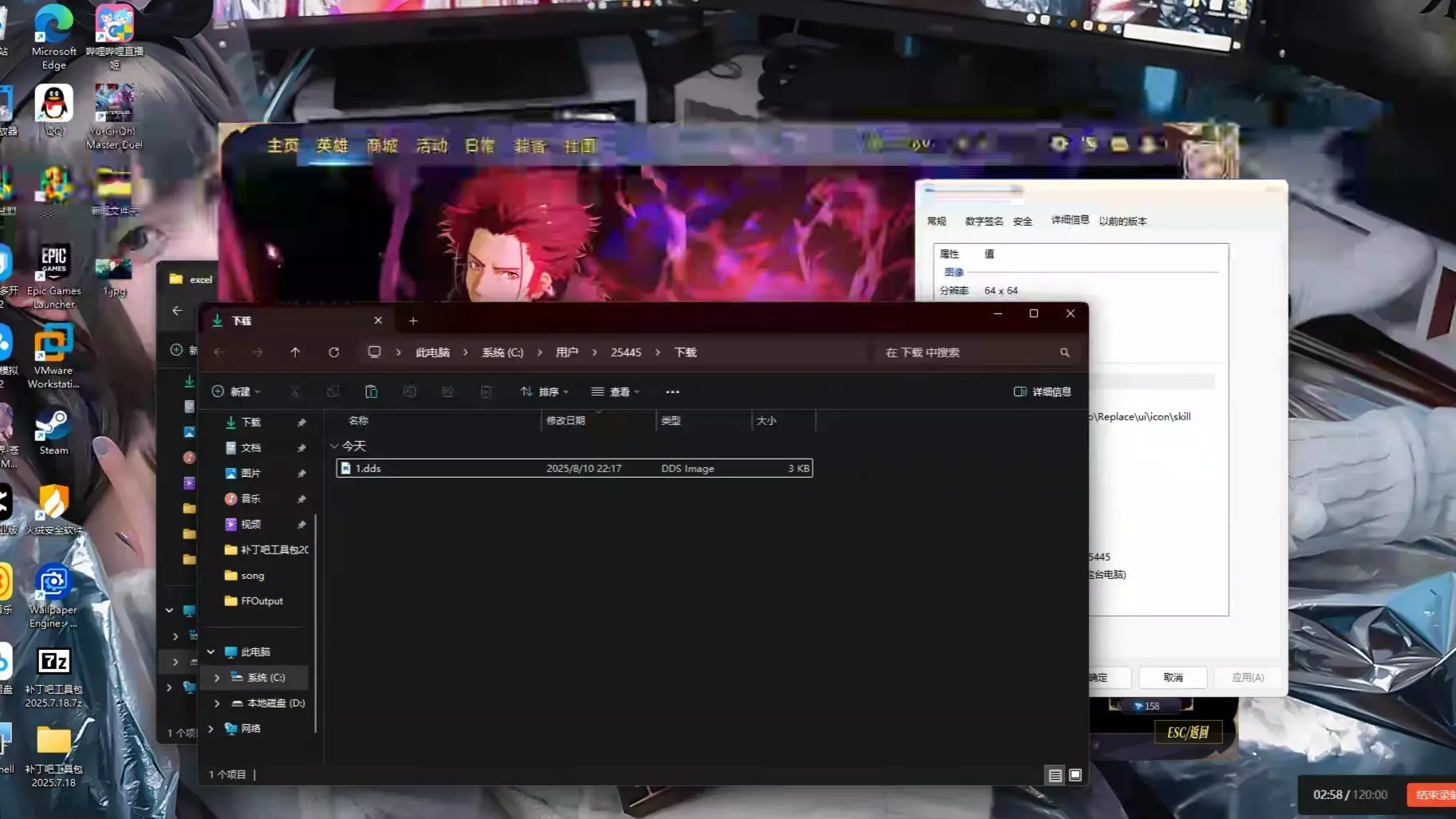Select the 1.dds file row
1456x819 pixels.
pos(574,468)
